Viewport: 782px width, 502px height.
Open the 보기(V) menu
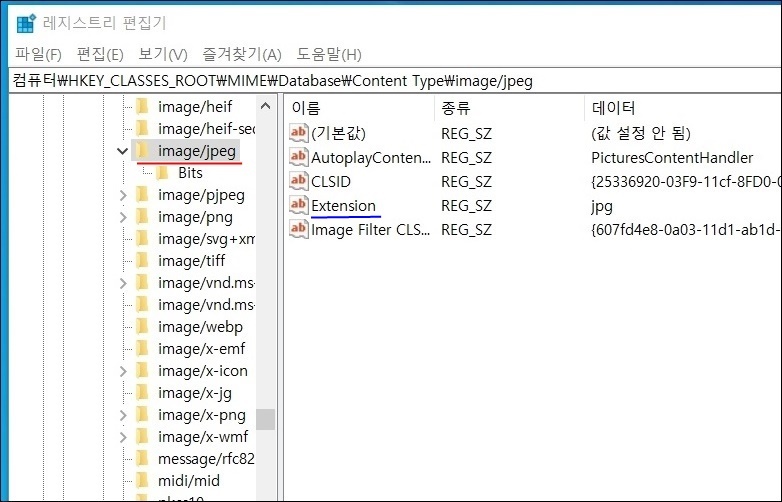(x=163, y=54)
